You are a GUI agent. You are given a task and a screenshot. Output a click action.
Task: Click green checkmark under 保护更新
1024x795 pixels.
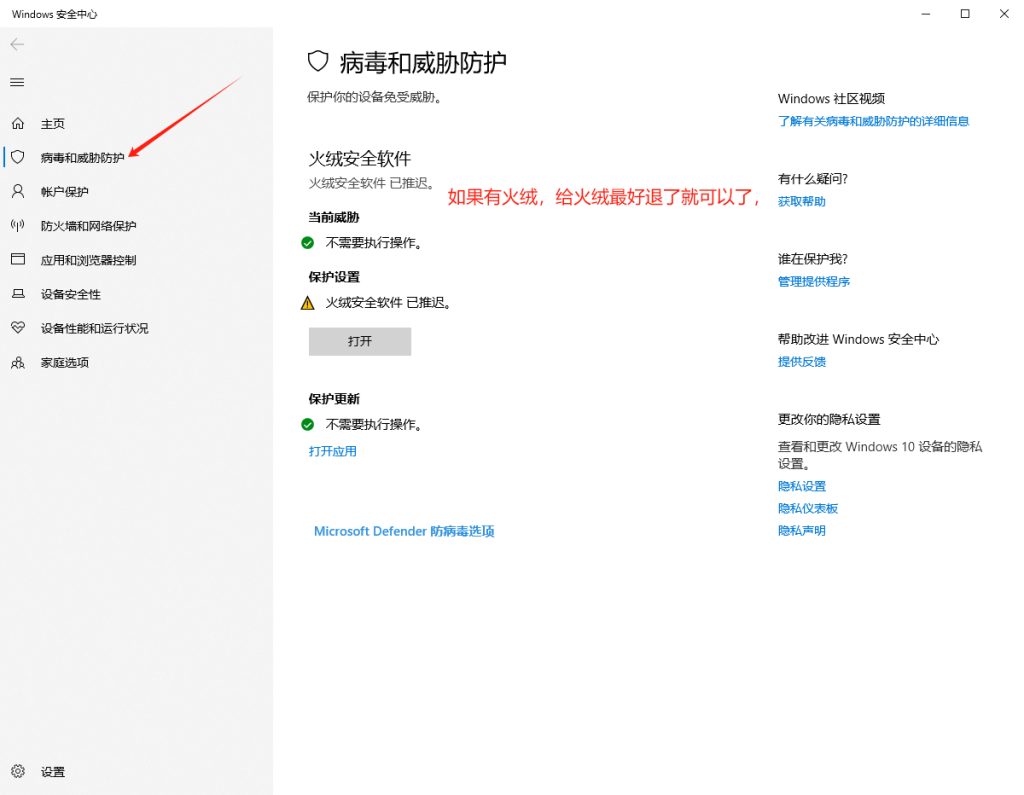[308, 425]
